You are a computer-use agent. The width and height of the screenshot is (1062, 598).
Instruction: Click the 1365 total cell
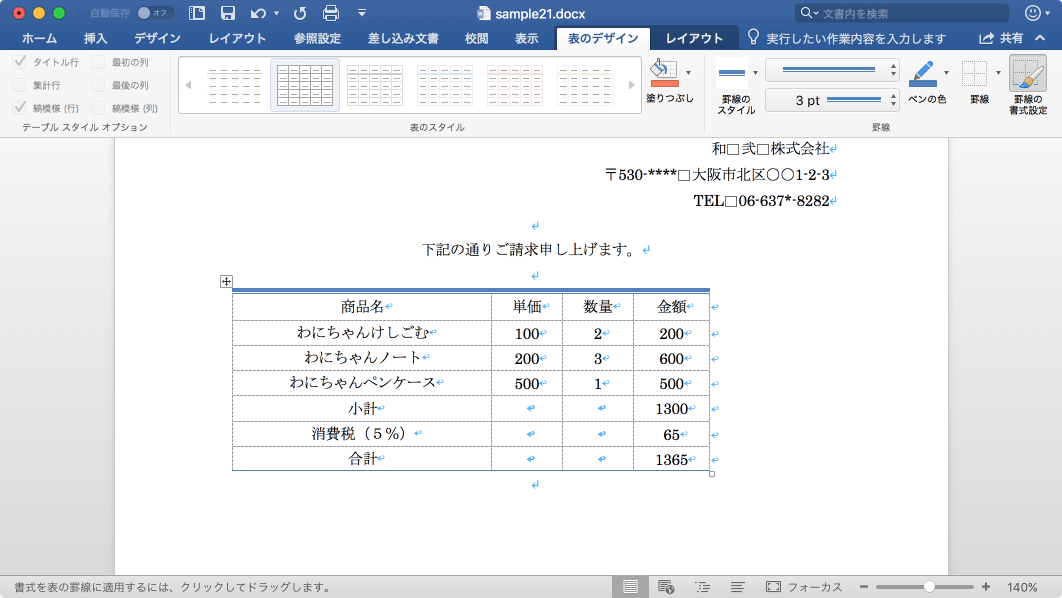click(x=671, y=459)
